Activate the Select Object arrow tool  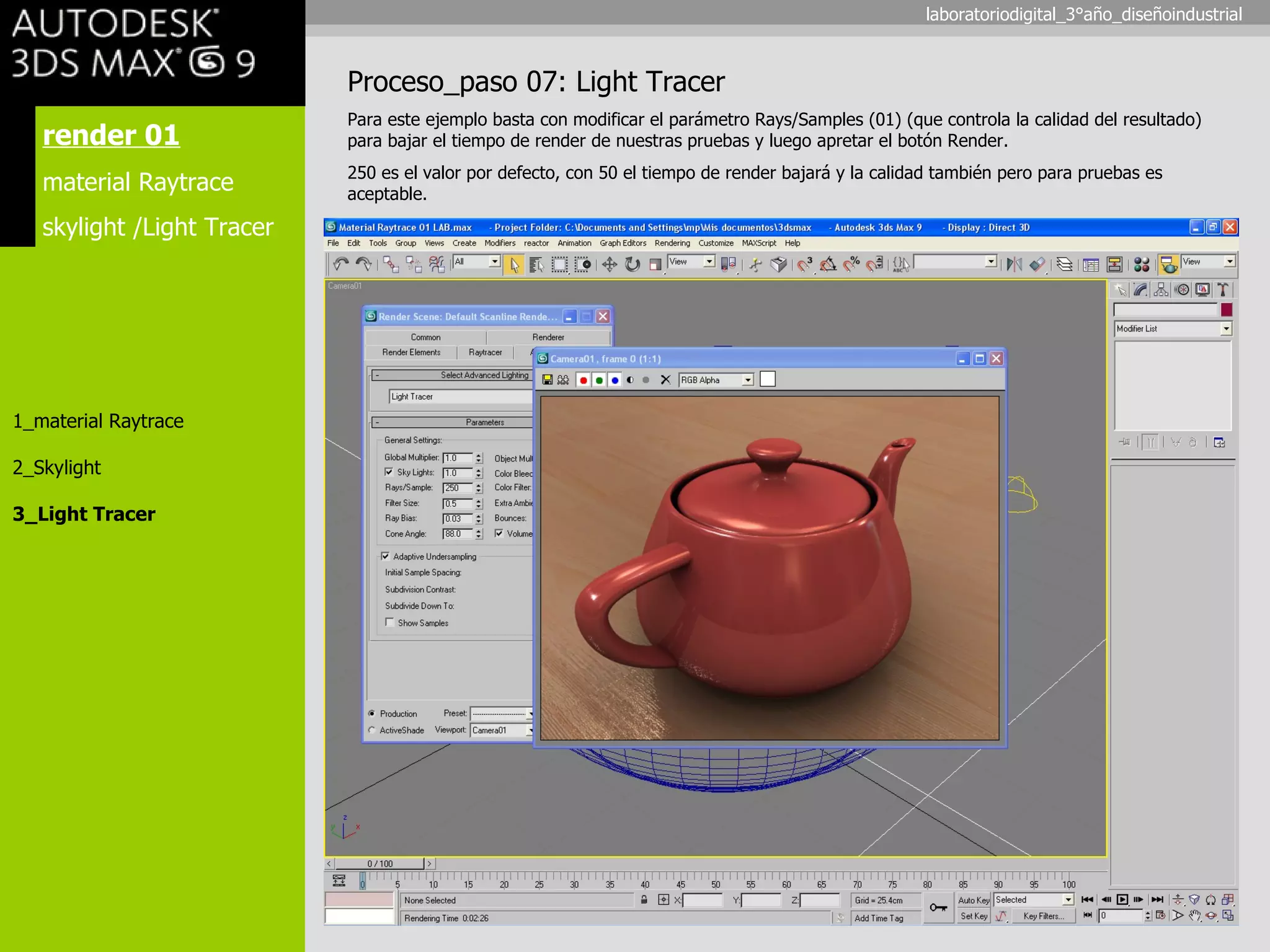(514, 265)
